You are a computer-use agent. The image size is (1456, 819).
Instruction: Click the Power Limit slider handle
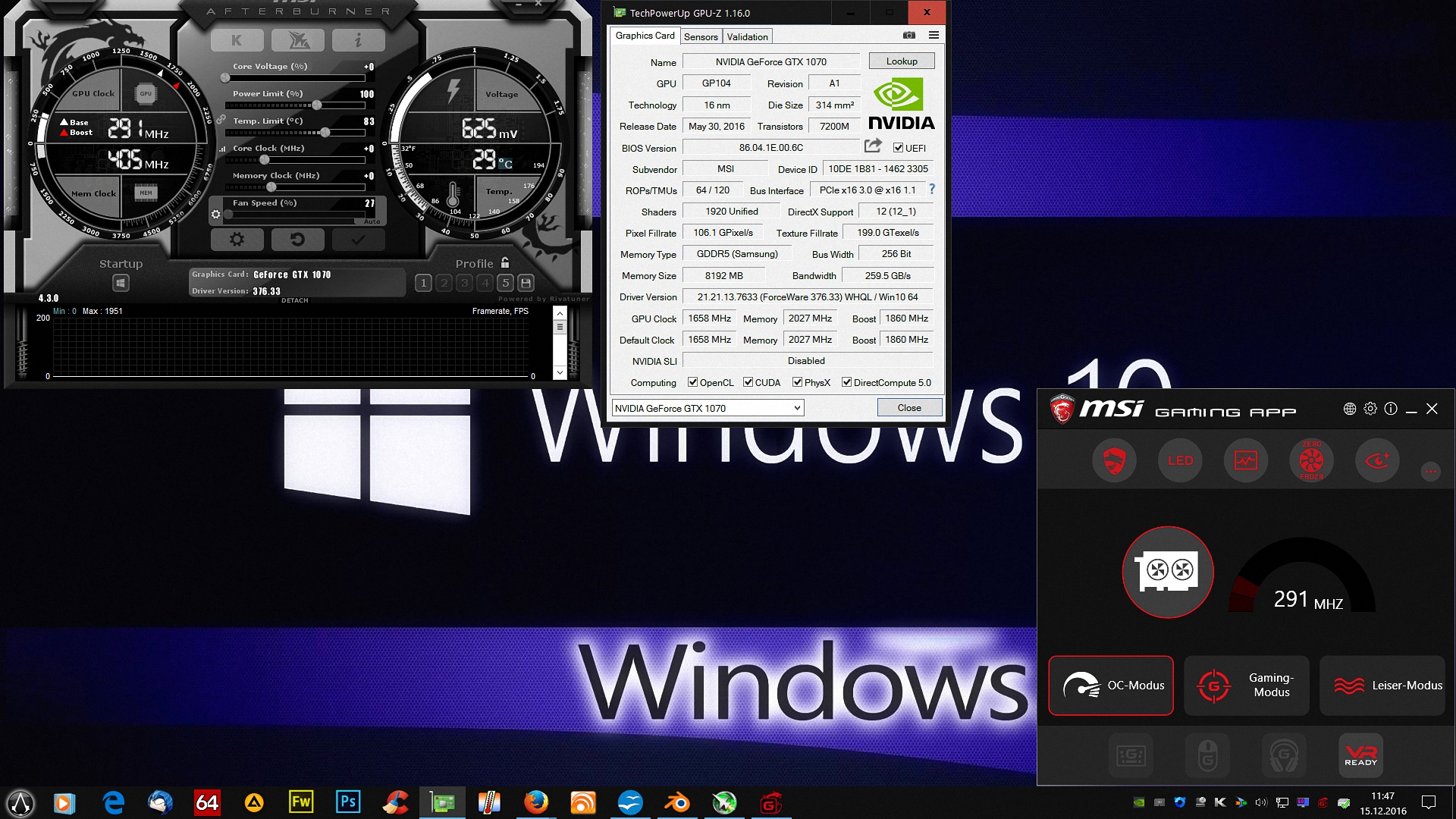(316, 105)
